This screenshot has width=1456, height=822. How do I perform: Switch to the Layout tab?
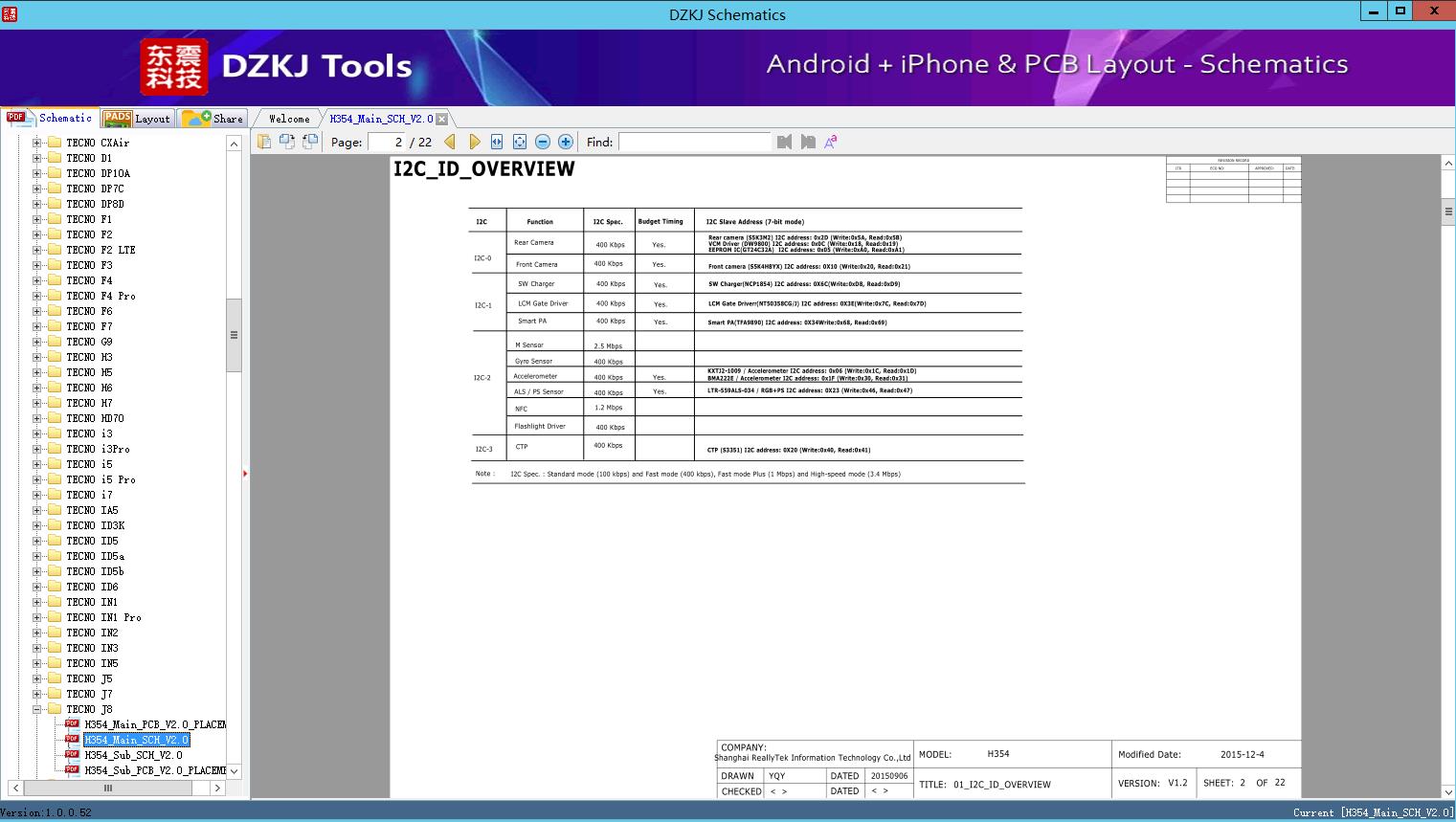[137, 119]
